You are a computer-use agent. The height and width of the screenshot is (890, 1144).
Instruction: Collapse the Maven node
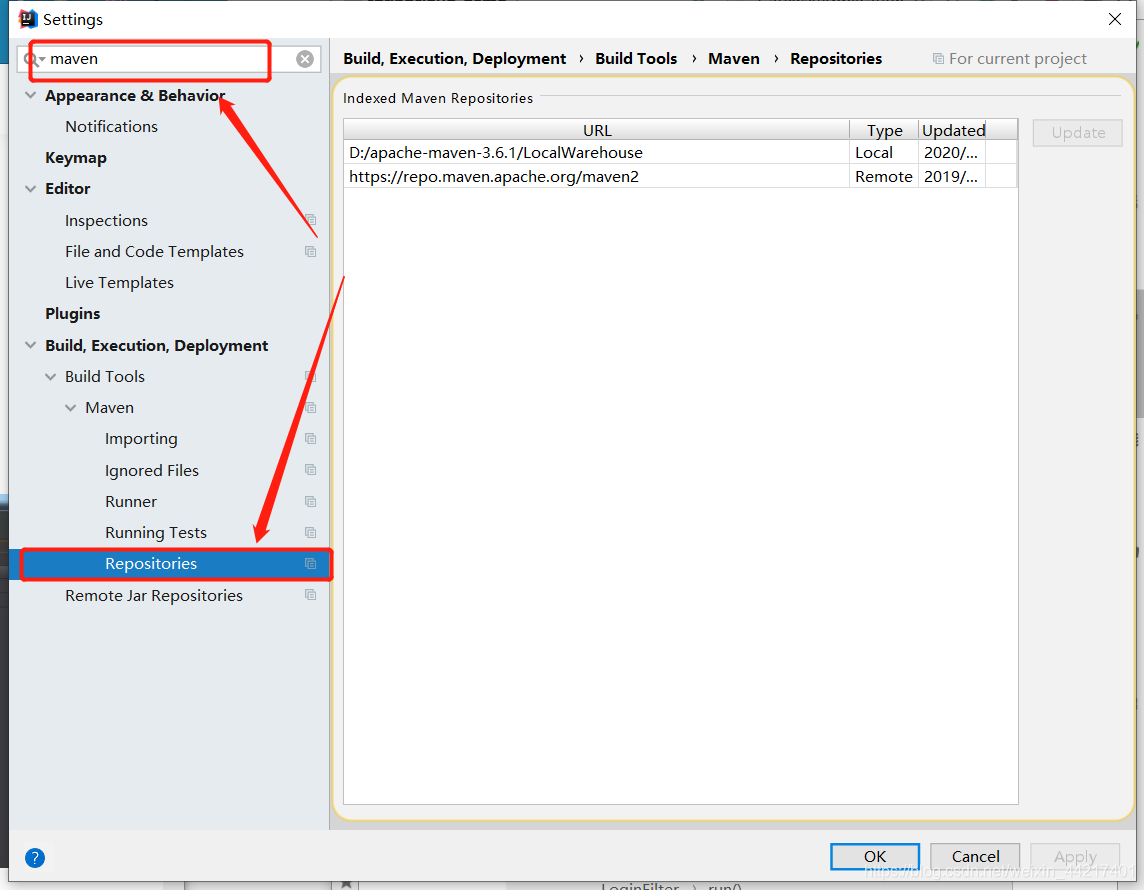point(71,408)
